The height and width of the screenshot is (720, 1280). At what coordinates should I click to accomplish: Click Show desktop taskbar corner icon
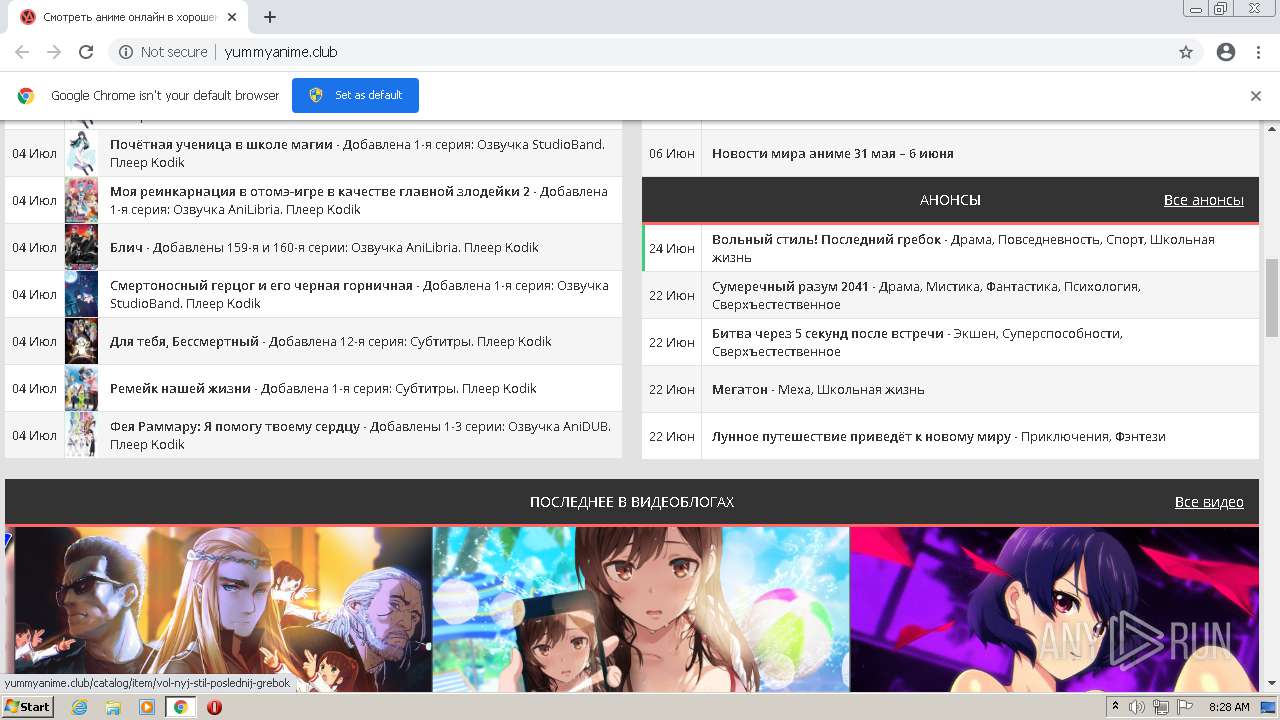[x=1269, y=707]
